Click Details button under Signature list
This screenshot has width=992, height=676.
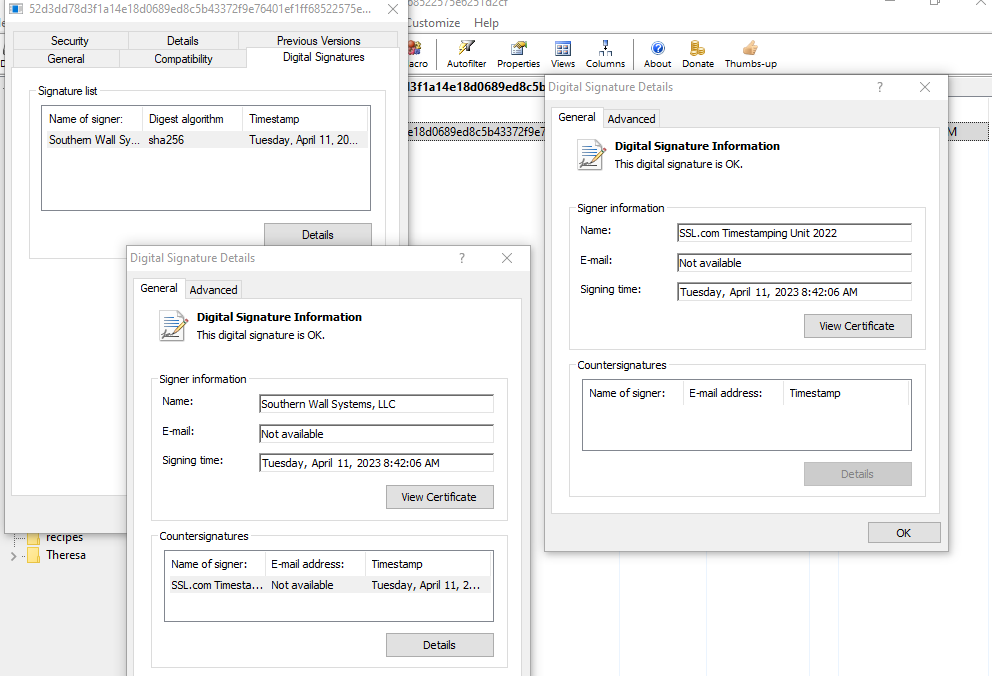318,235
